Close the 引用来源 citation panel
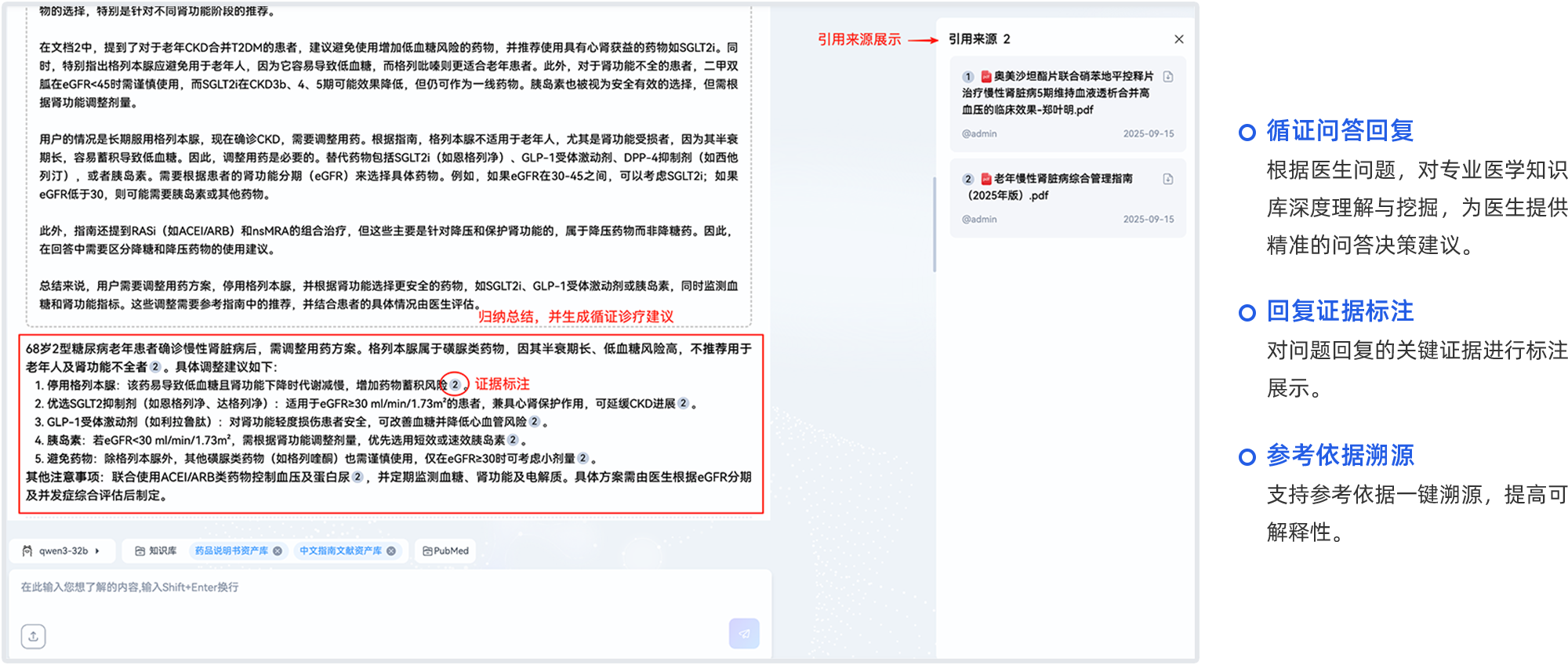This screenshot has height=665, width=1568. pos(1178,39)
